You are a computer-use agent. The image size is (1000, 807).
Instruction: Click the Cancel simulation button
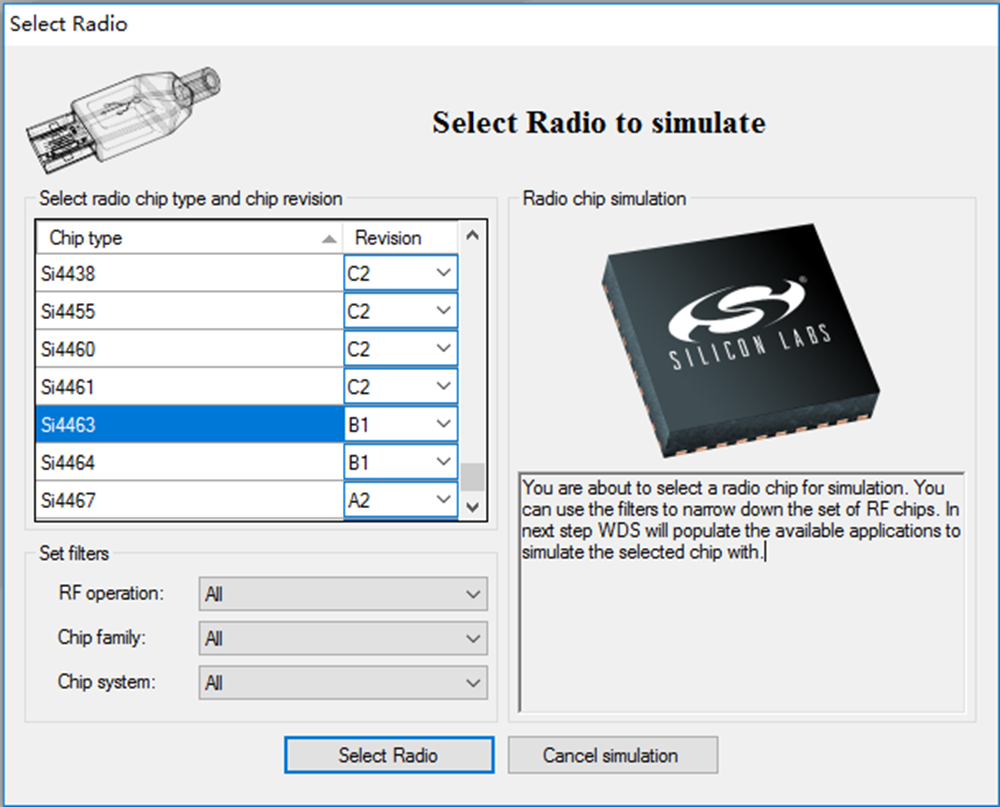coord(611,755)
